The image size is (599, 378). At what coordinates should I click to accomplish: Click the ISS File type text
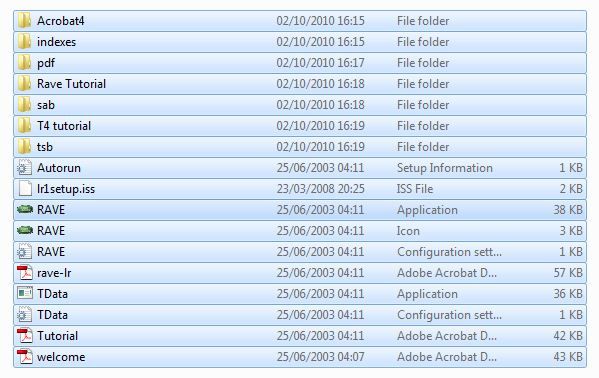pos(415,189)
